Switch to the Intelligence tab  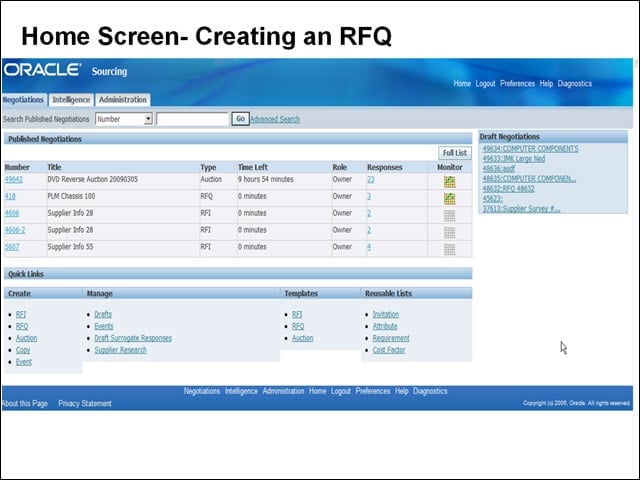[x=71, y=100]
